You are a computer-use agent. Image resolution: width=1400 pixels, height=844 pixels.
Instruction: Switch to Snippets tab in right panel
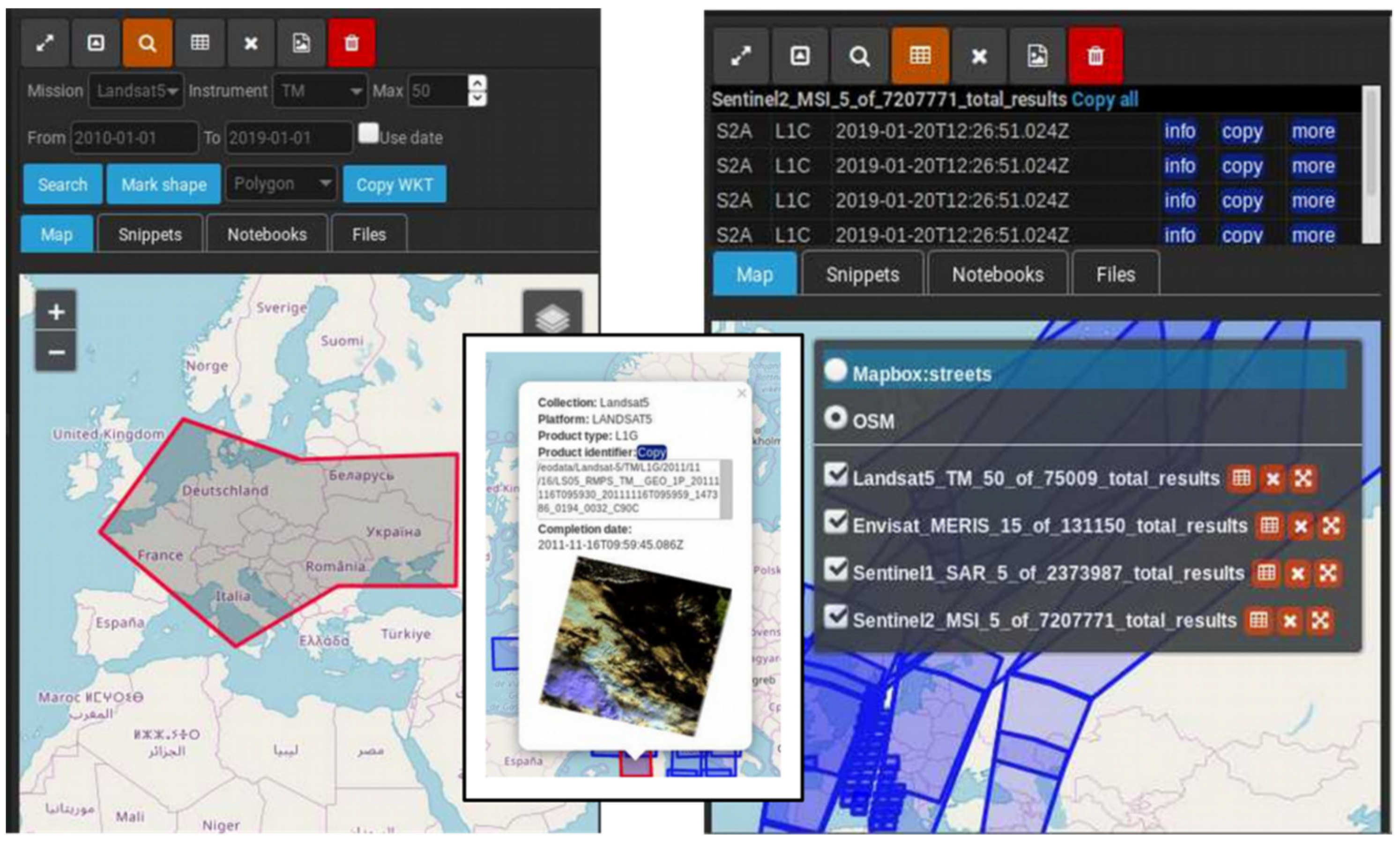pos(863,274)
